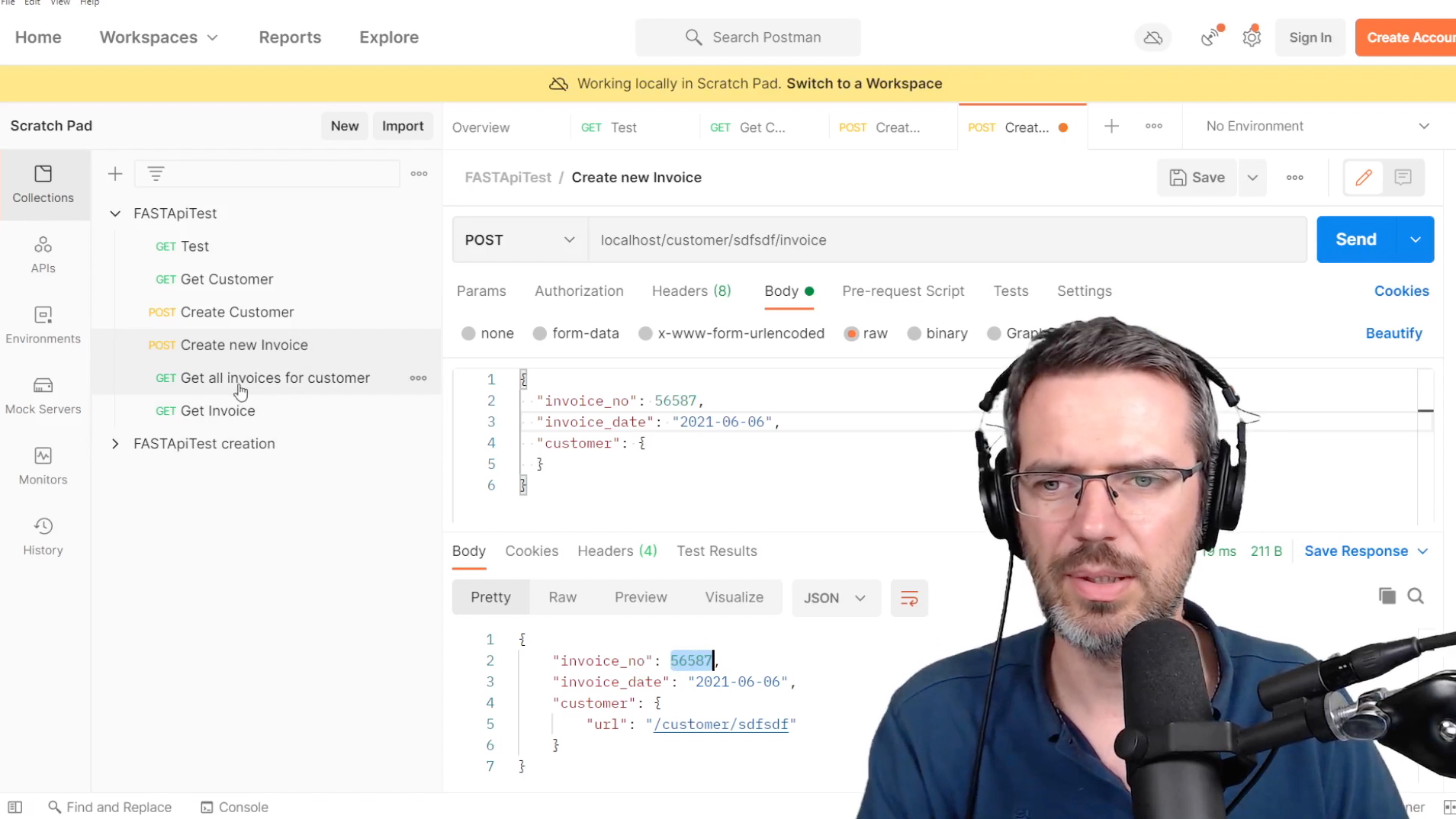This screenshot has width=1456, height=819.
Task: Change the JSON response format dropdown
Action: pyautogui.click(x=836, y=599)
